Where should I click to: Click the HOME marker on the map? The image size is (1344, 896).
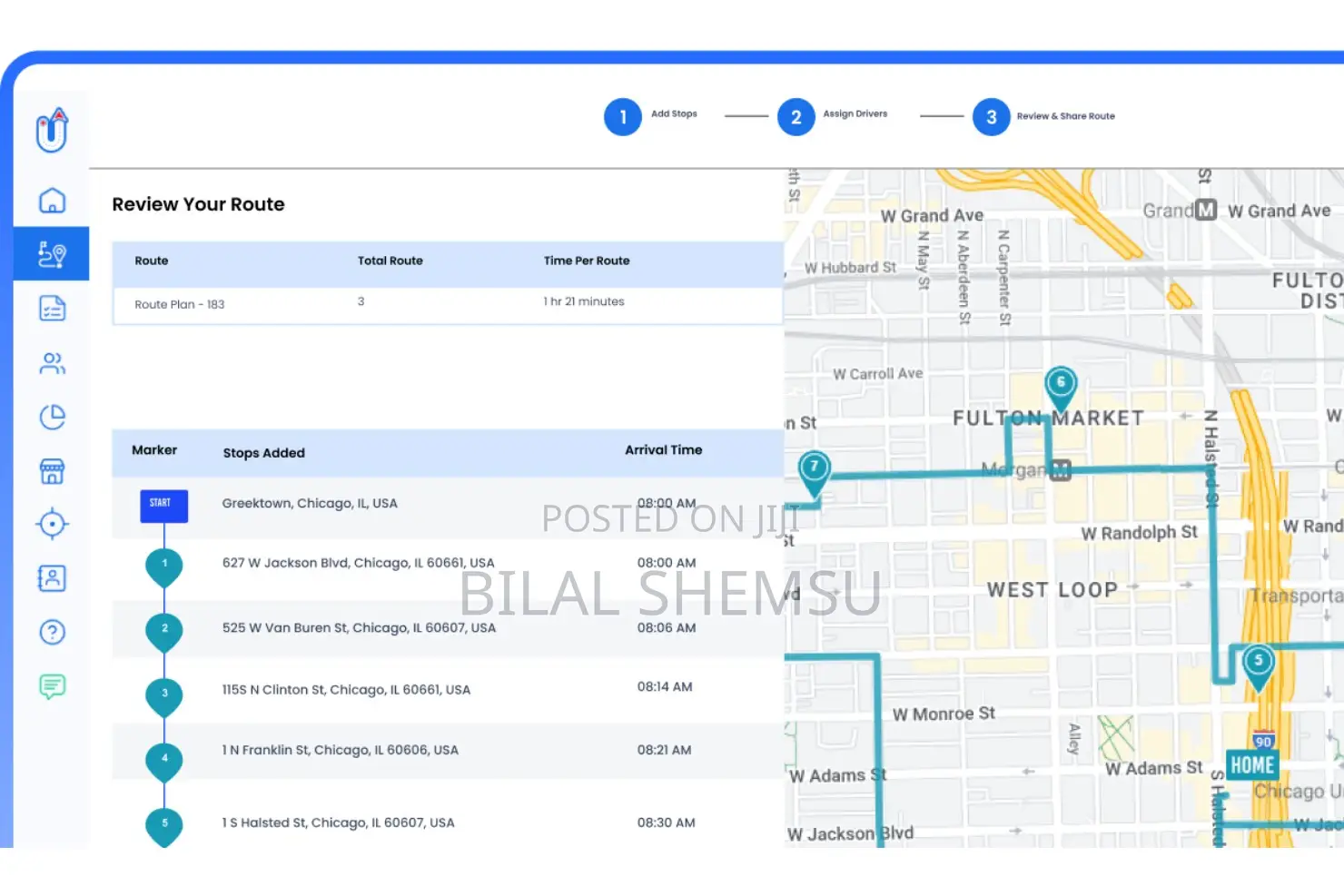click(1252, 765)
